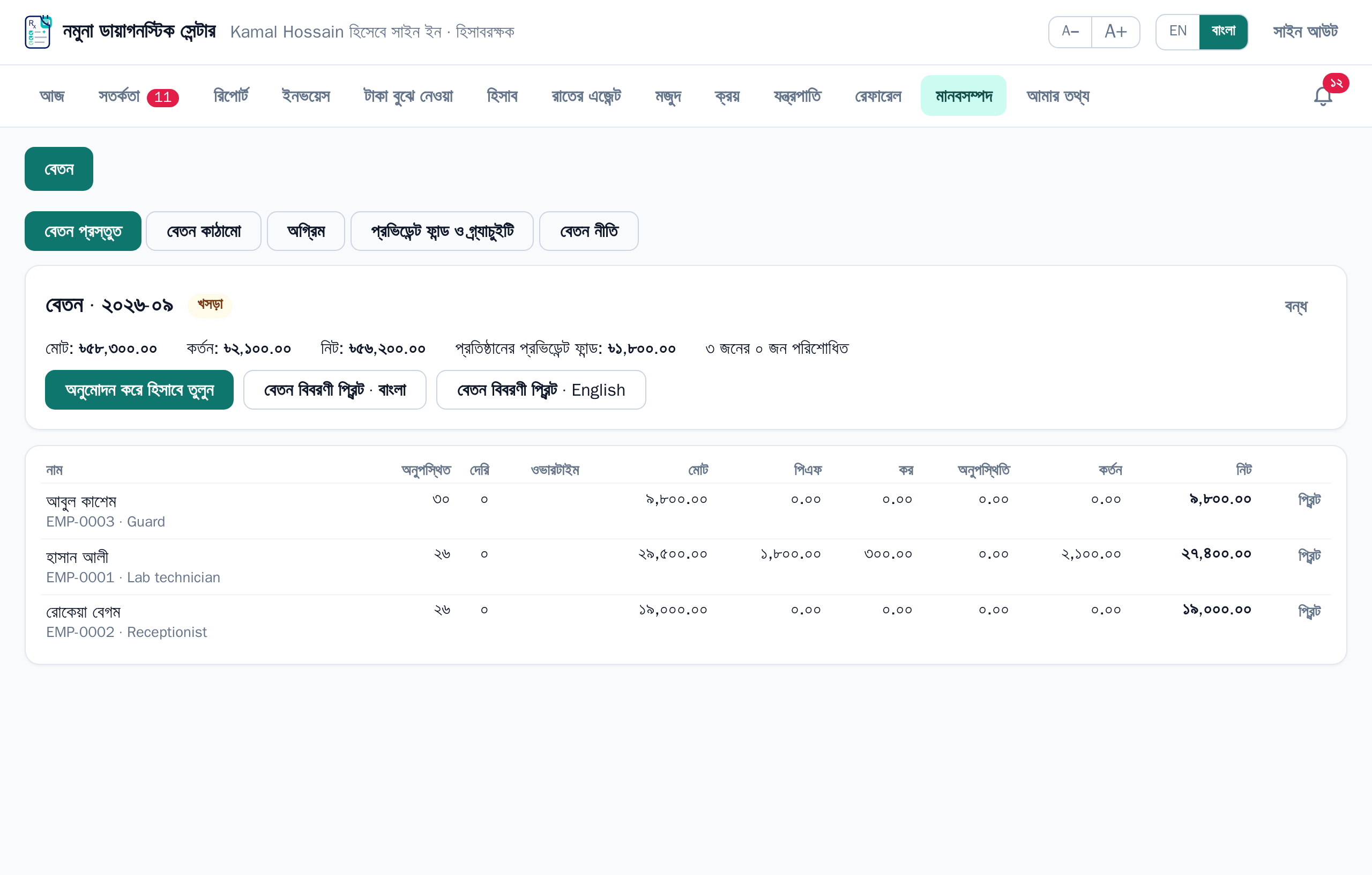This screenshot has height=875, width=1372.
Task: Click অনুমোদন করে হিসাবে তুলুন button
Action: coord(139,390)
